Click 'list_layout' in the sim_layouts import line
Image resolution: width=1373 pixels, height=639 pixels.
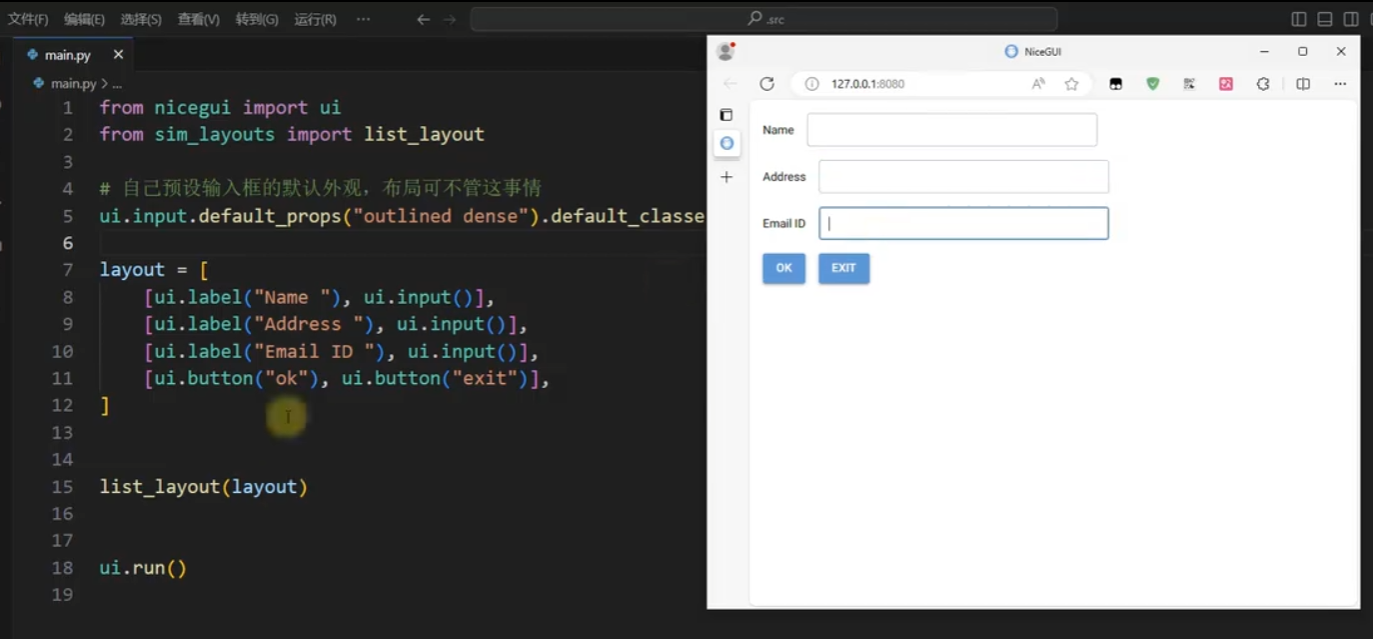tap(424, 134)
